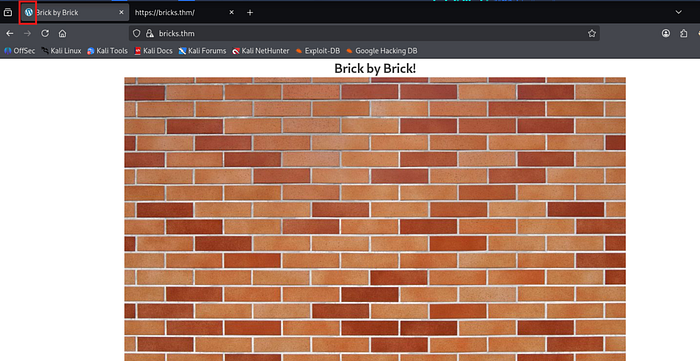700x361 pixels.
Task: Go forward to the next page
Action: 27,33
